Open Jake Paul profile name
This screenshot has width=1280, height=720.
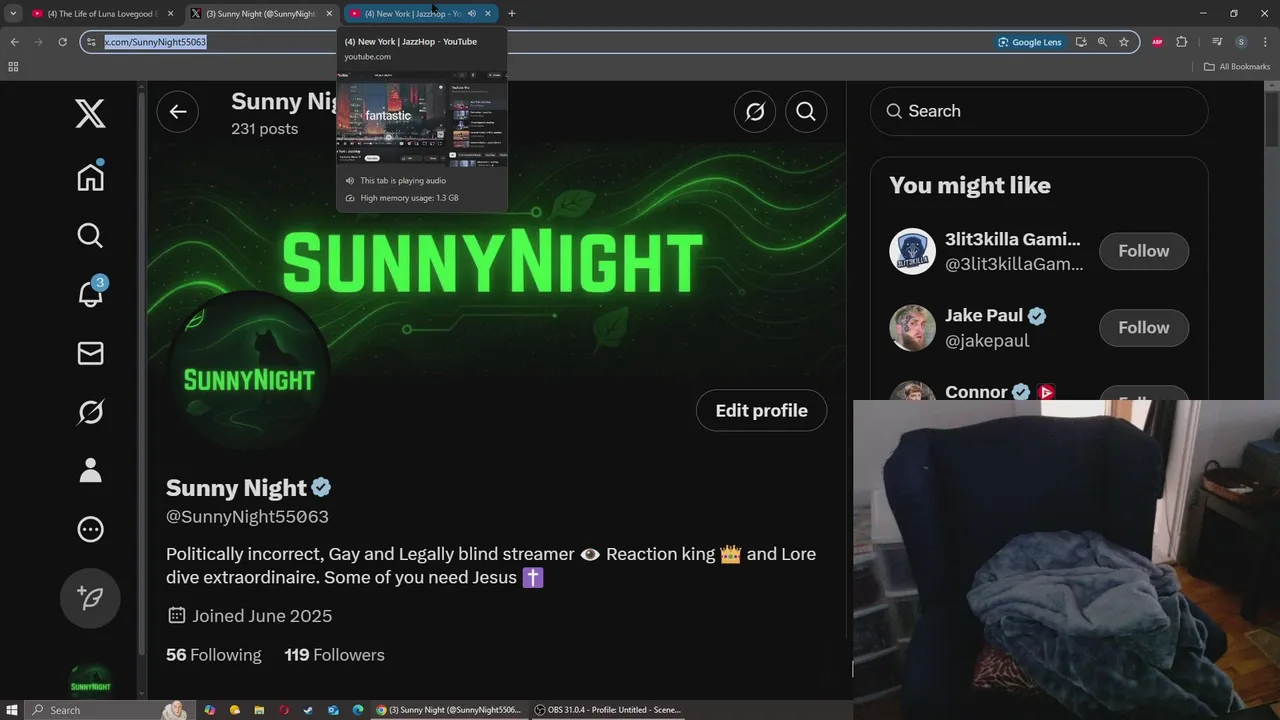click(x=984, y=315)
